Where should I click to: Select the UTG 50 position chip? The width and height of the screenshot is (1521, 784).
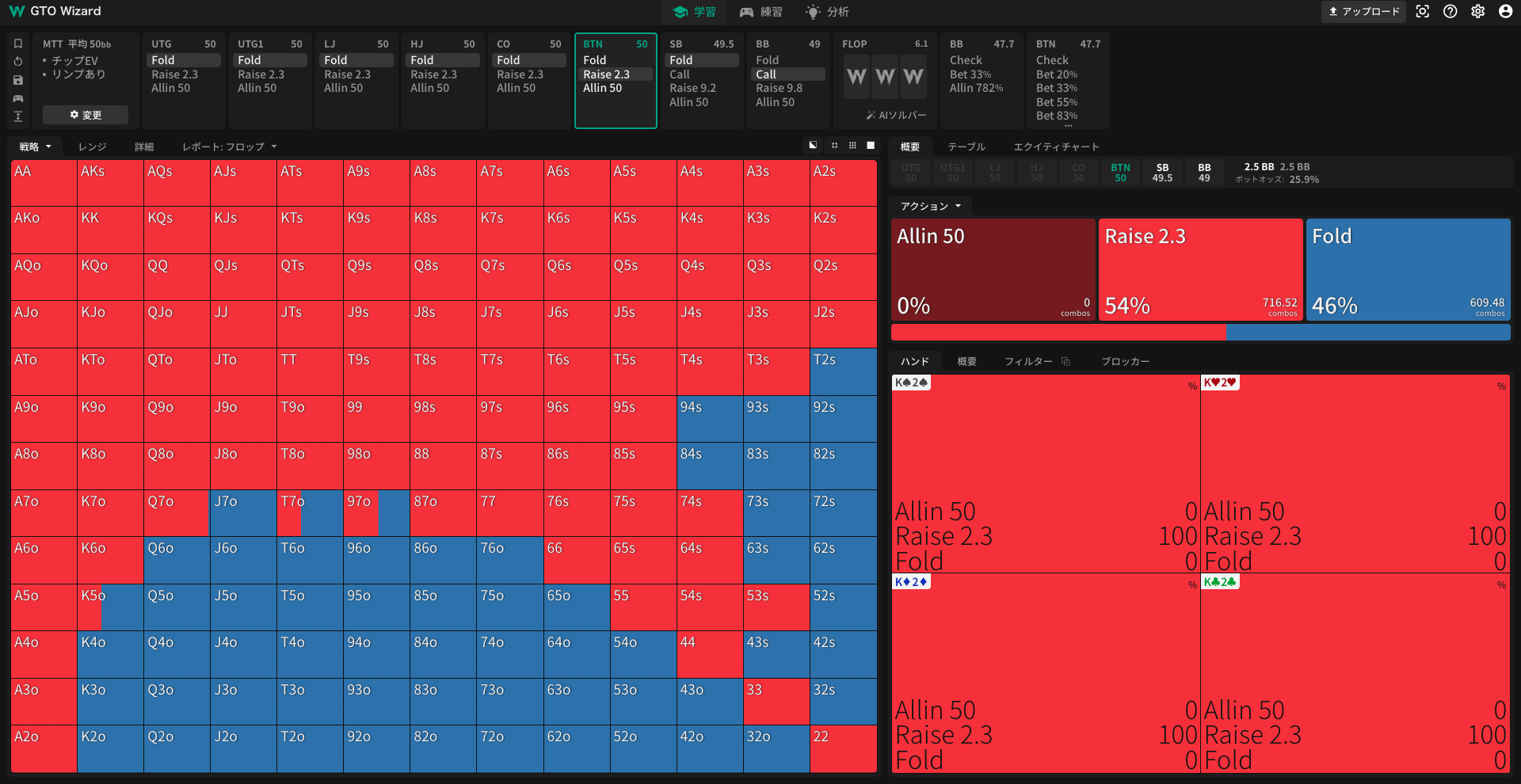tap(911, 173)
